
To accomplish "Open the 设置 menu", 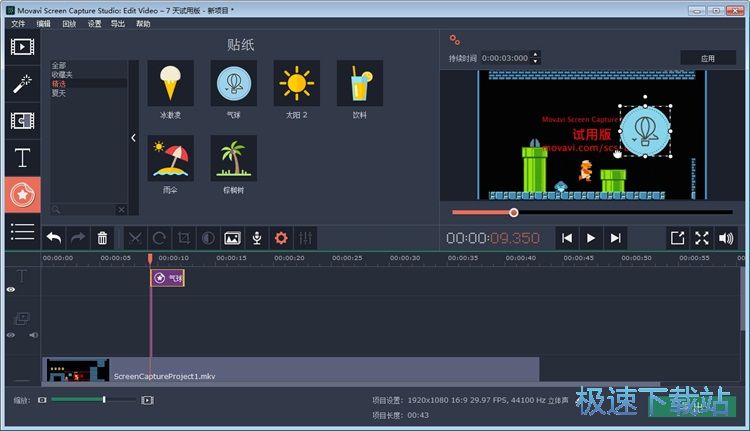I will [x=94, y=23].
